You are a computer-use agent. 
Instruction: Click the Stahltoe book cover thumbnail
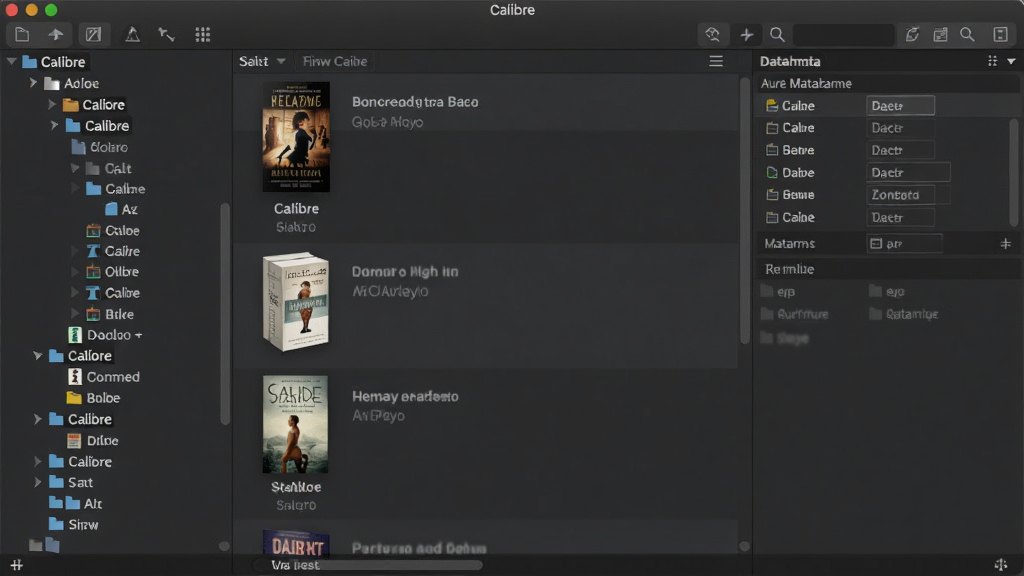(x=295, y=424)
